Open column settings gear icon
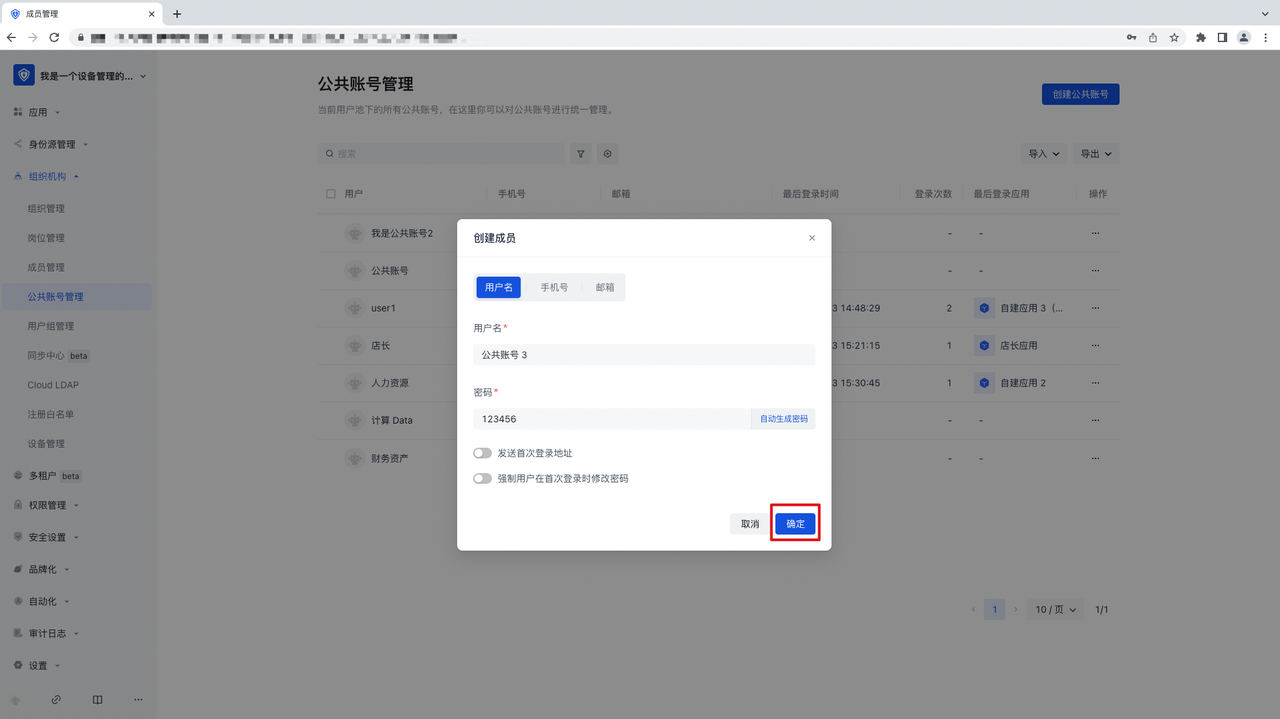The height and width of the screenshot is (719, 1280). point(607,154)
